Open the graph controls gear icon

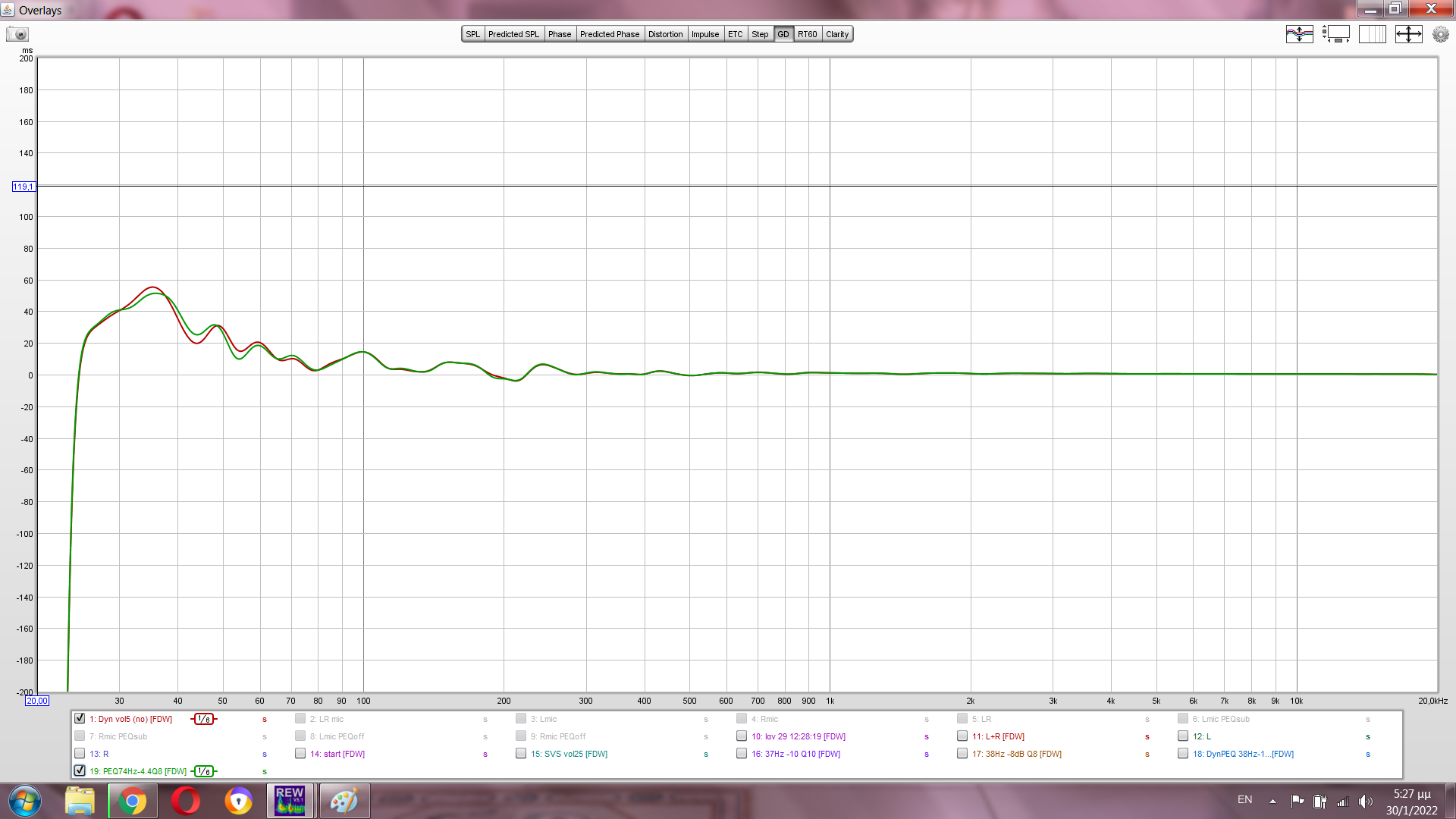click(1440, 34)
